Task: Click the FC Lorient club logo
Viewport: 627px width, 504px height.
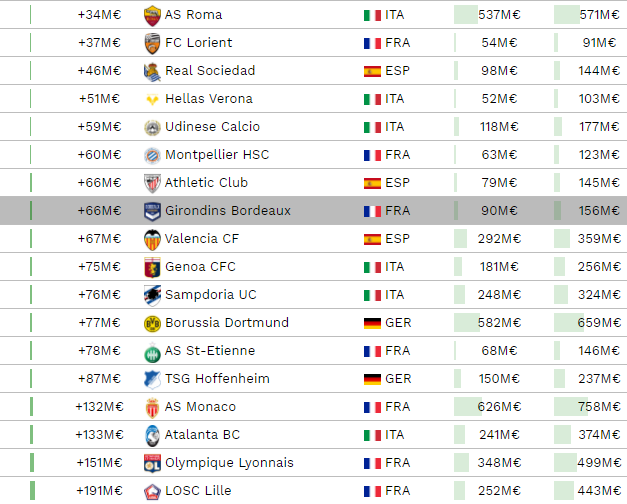Action: coord(152,43)
